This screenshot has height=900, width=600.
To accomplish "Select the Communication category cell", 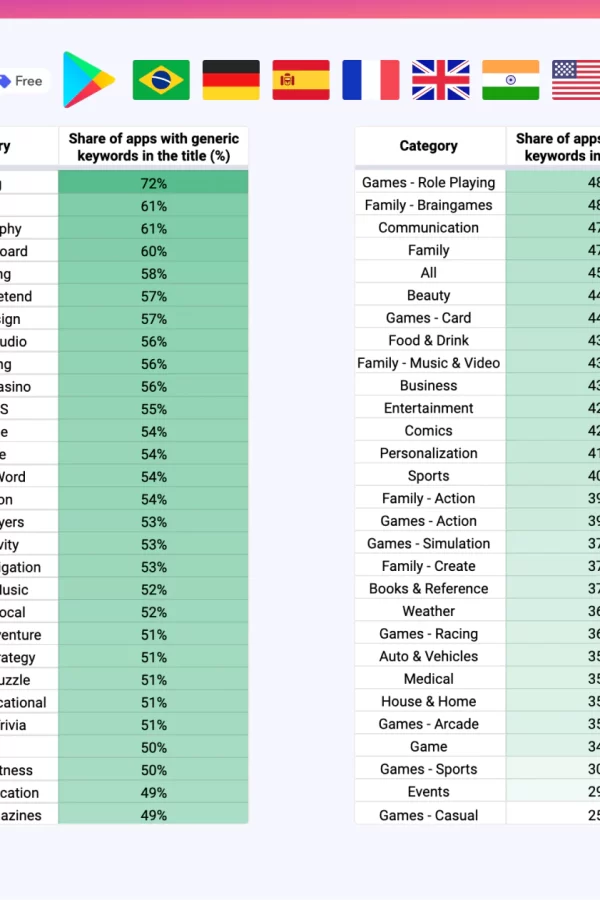I will coord(429,227).
